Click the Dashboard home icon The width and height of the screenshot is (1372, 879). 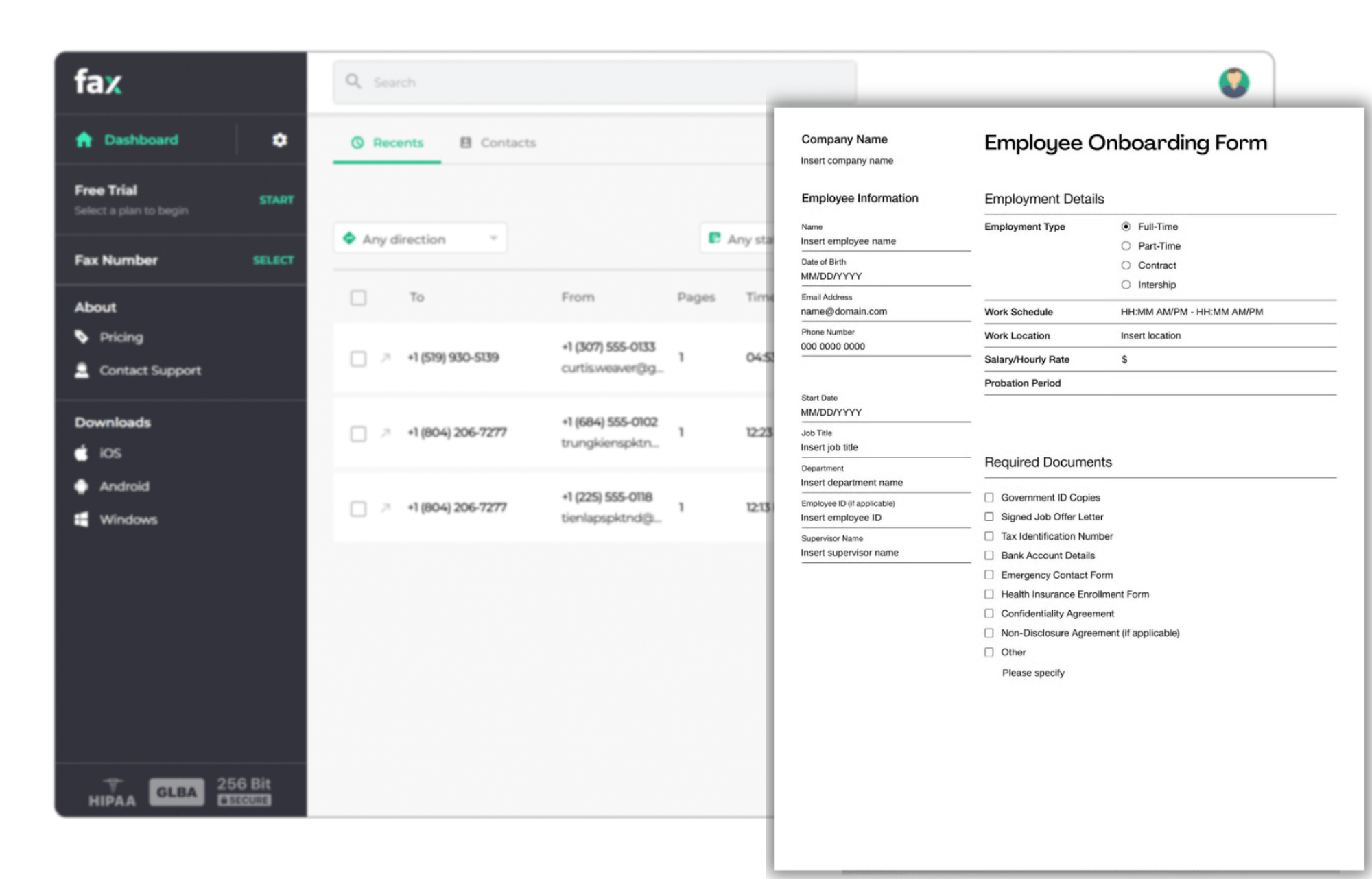click(x=84, y=140)
